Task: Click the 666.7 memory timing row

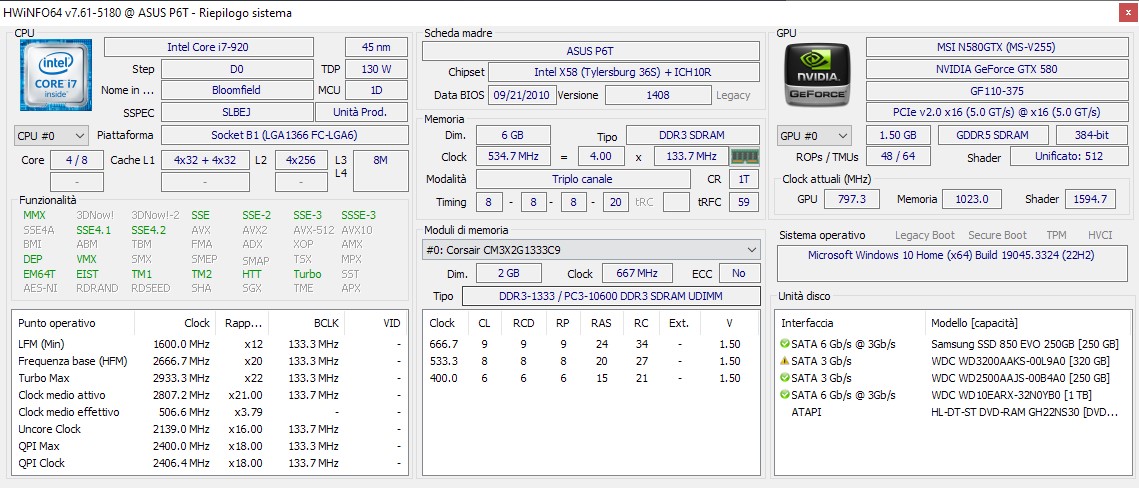Action: tap(591, 343)
